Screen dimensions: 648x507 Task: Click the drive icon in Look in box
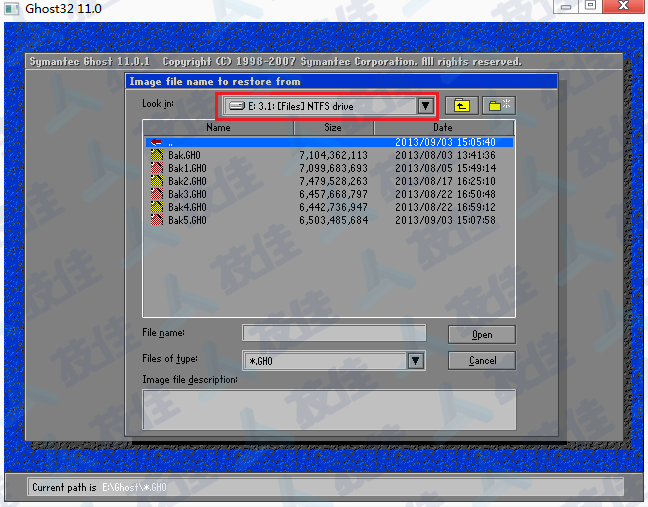pyautogui.click(x=237, y=106)
